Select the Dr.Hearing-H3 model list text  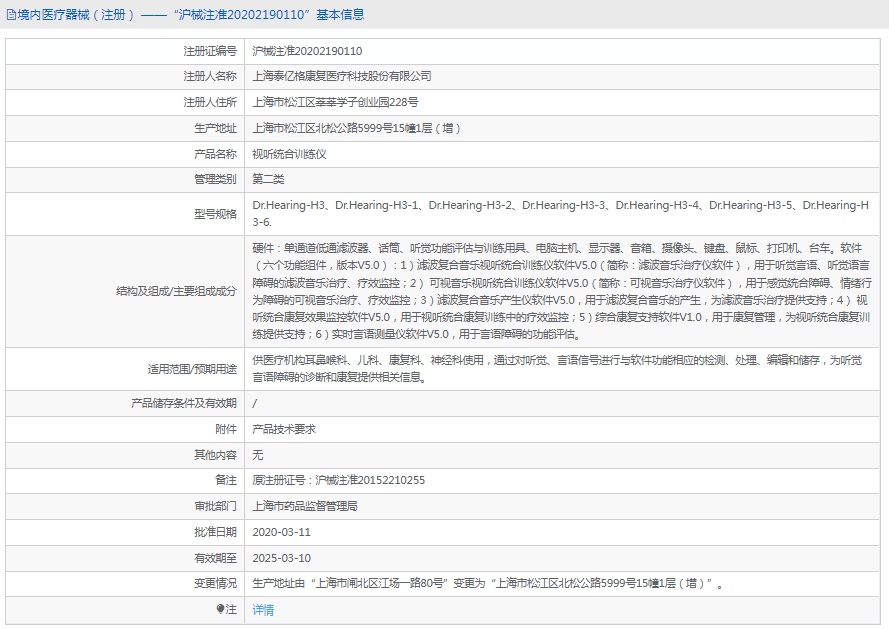tap(560, 214)
